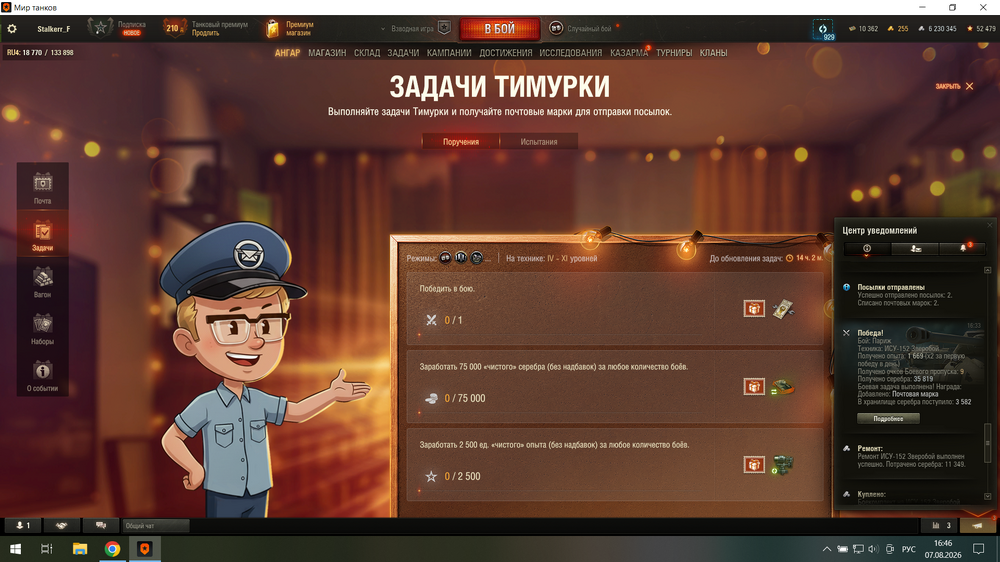Open the game settings gear icon

pos(12,29)
